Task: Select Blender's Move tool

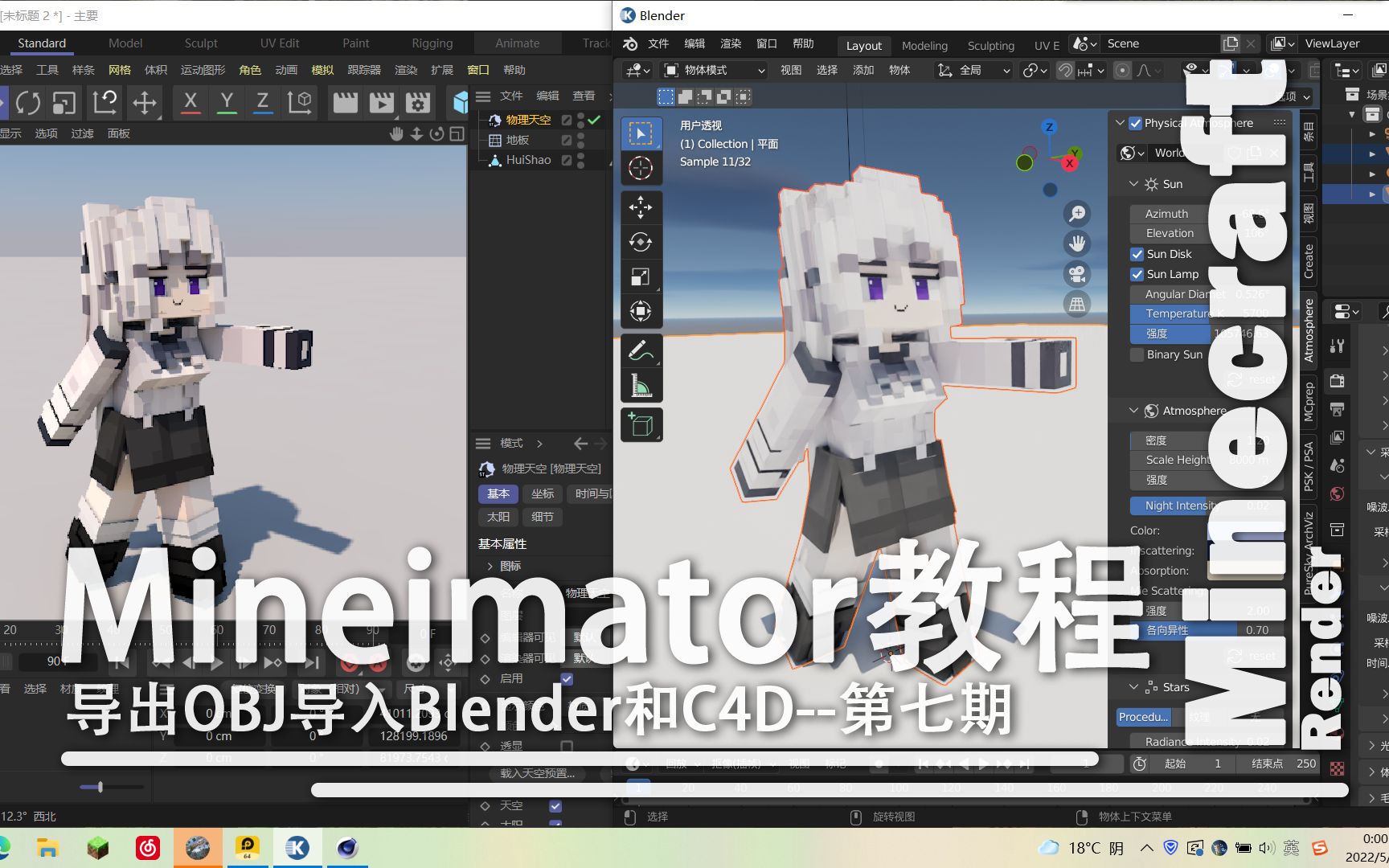Action: point(641,207)
